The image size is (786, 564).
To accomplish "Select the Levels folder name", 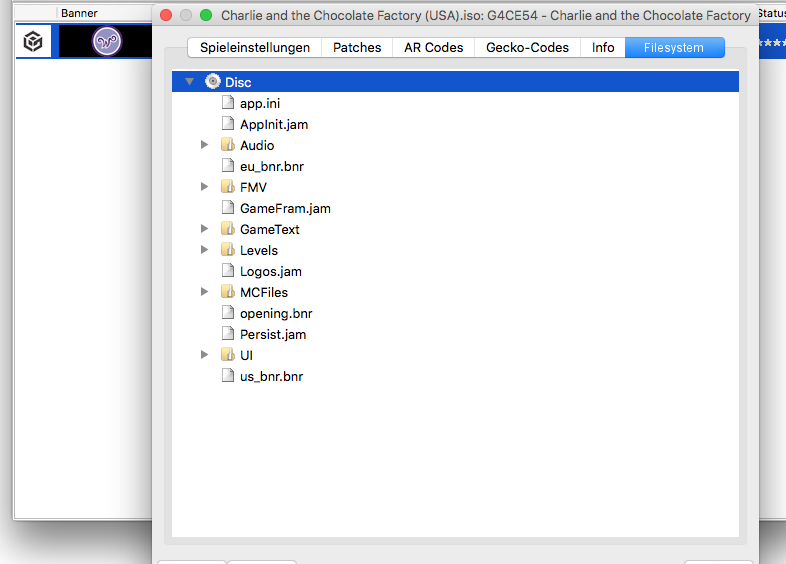I will click(259, 250).
